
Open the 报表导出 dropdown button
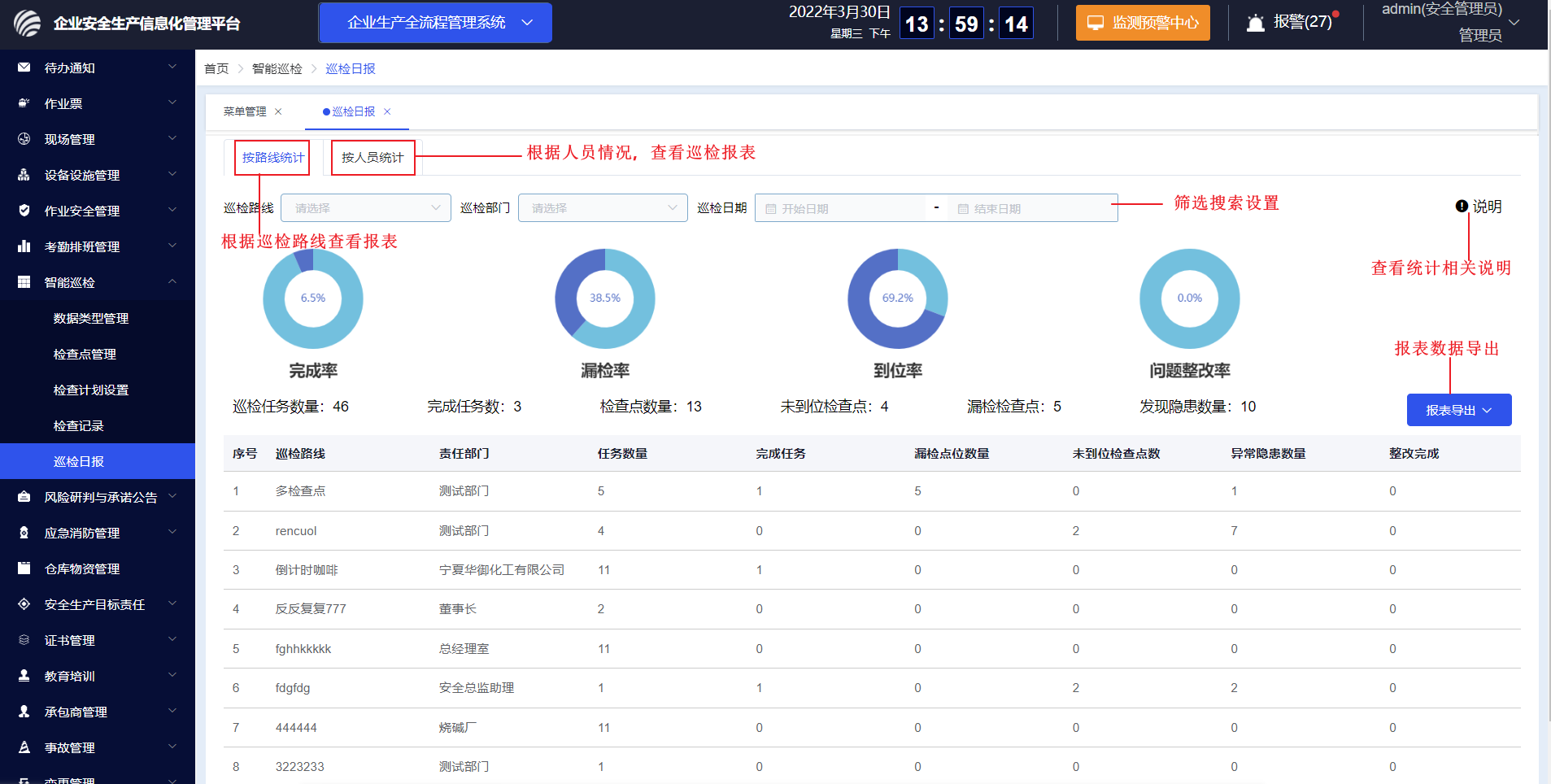point(1459,410)
